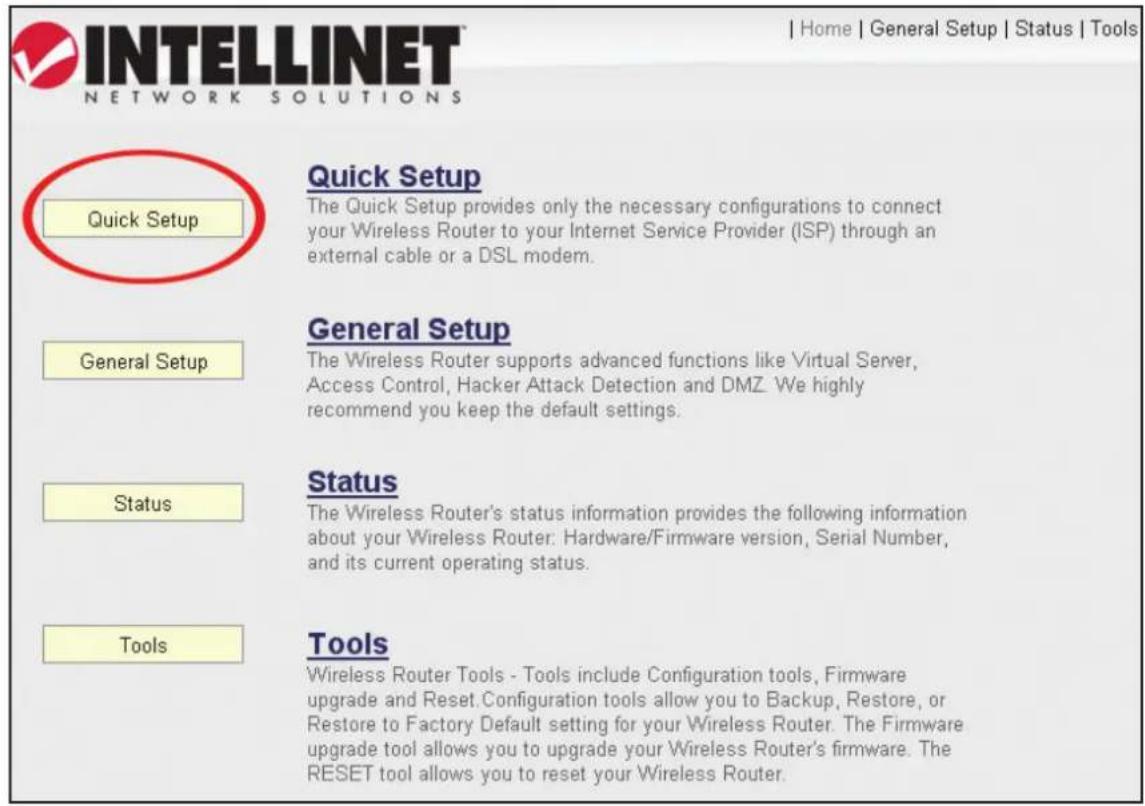Click text 'Access Control, Hacker Attack Detection and DMZ'

pyautogui.click(x=536, y=385)
